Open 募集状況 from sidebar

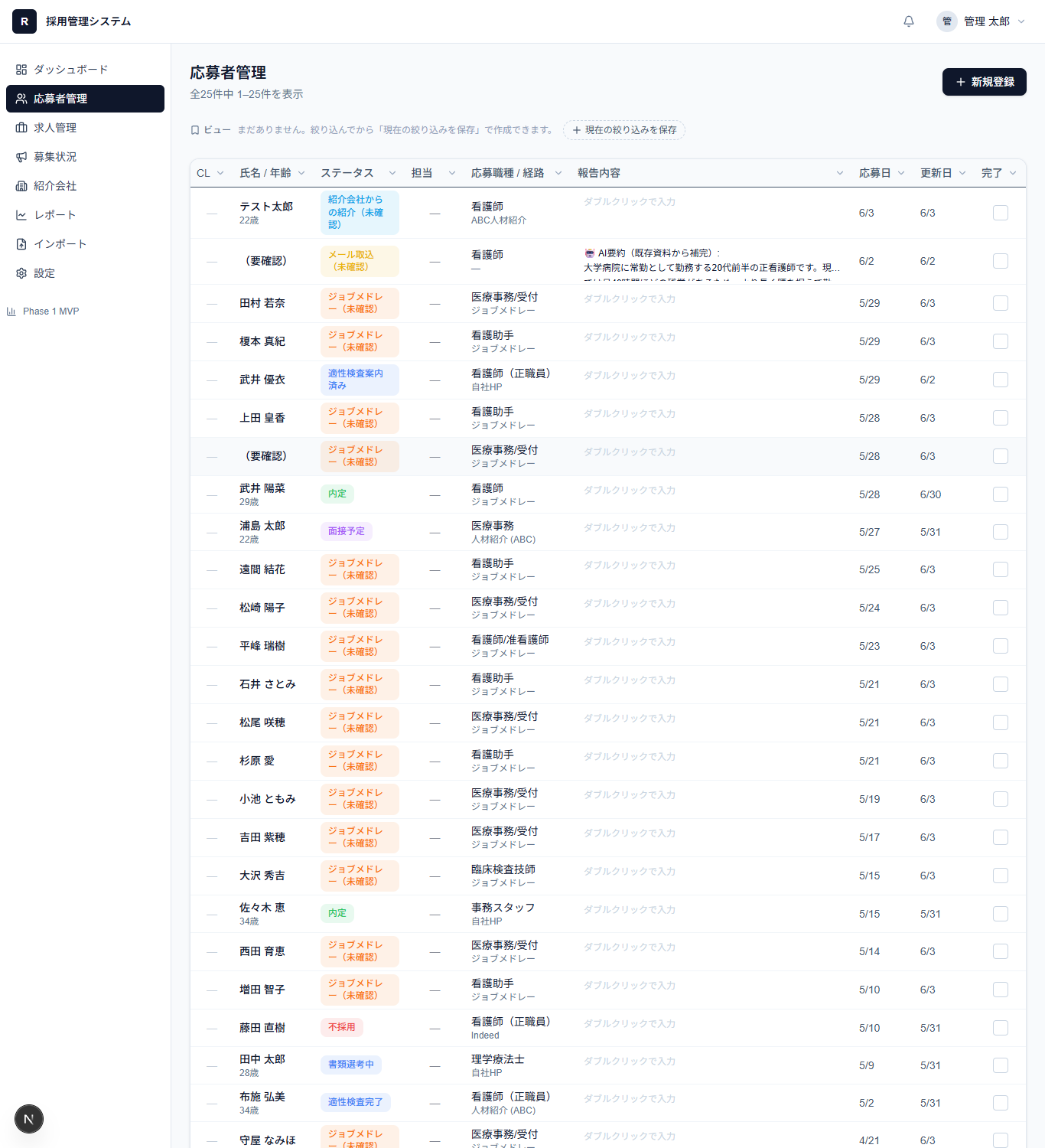pos(85,157)
